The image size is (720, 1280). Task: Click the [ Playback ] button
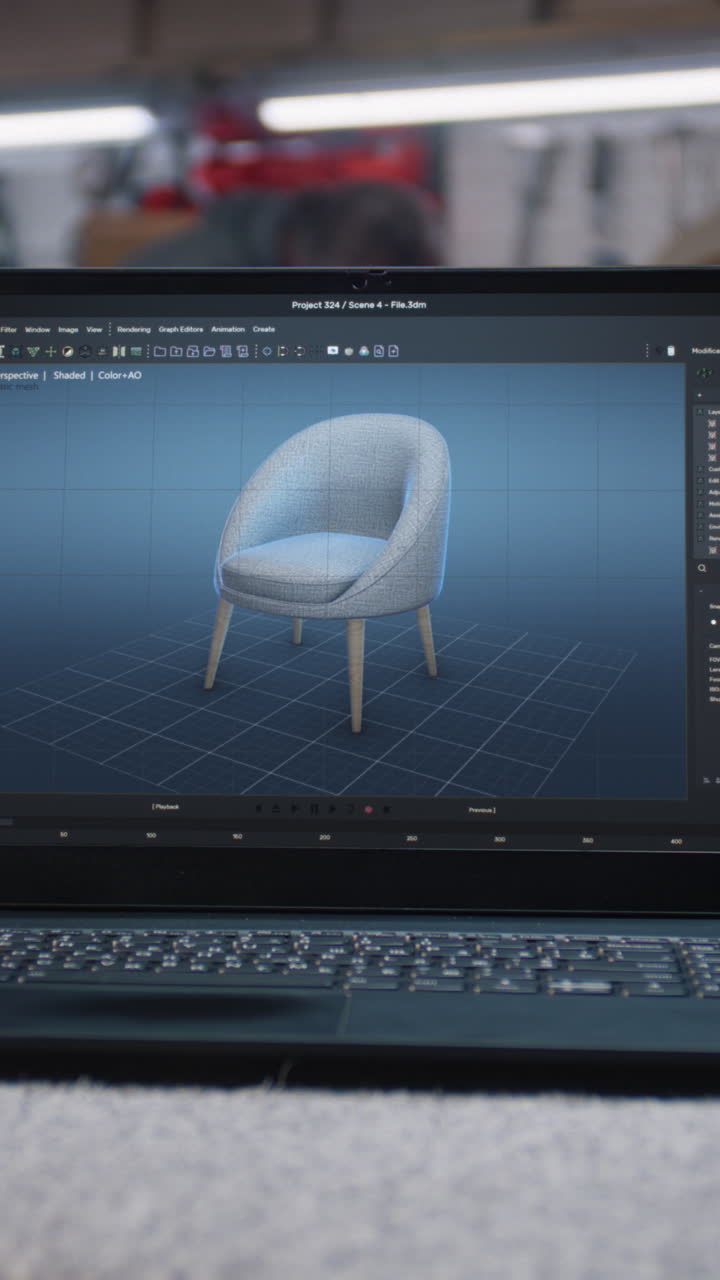tap(166, 806)
